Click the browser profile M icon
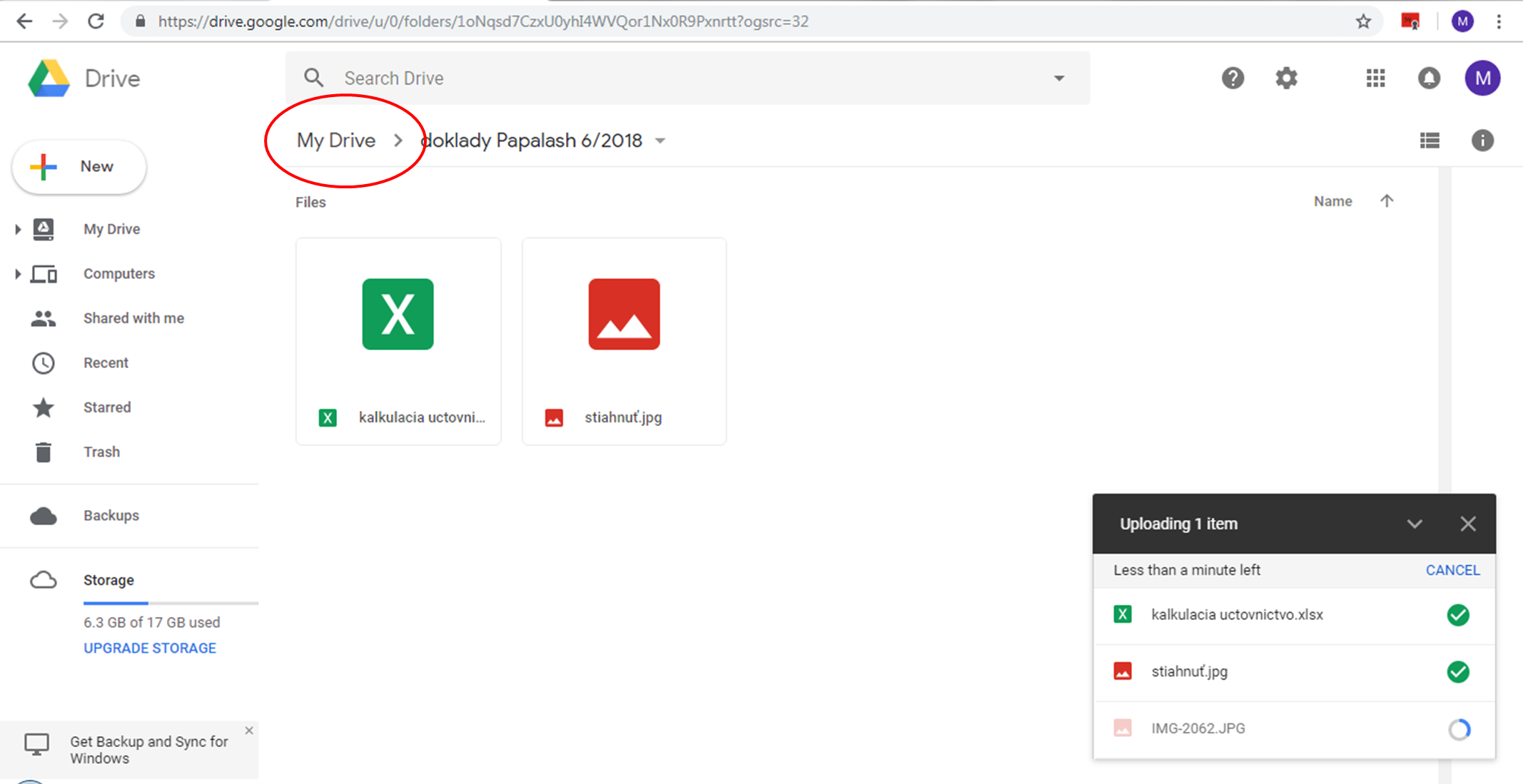The image size is (1523, 784). click(1462, 21)
